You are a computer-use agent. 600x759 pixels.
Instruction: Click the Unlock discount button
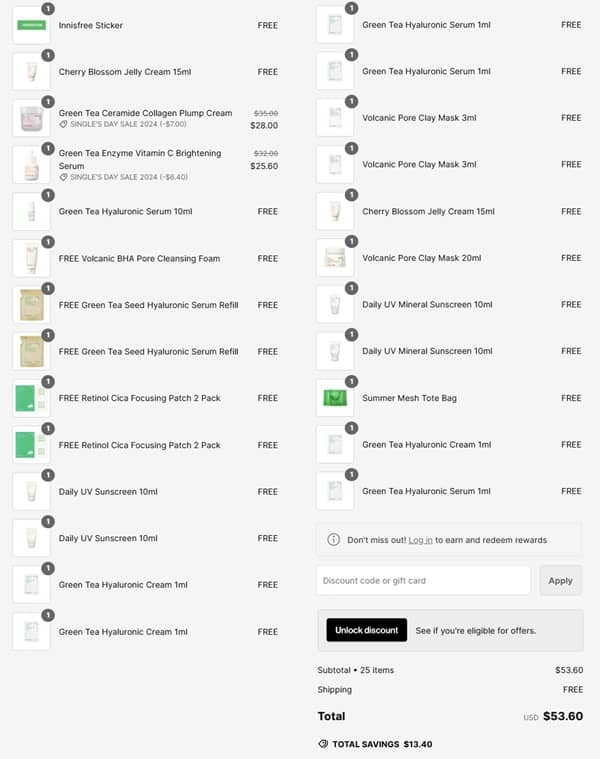tap(367, 630)
